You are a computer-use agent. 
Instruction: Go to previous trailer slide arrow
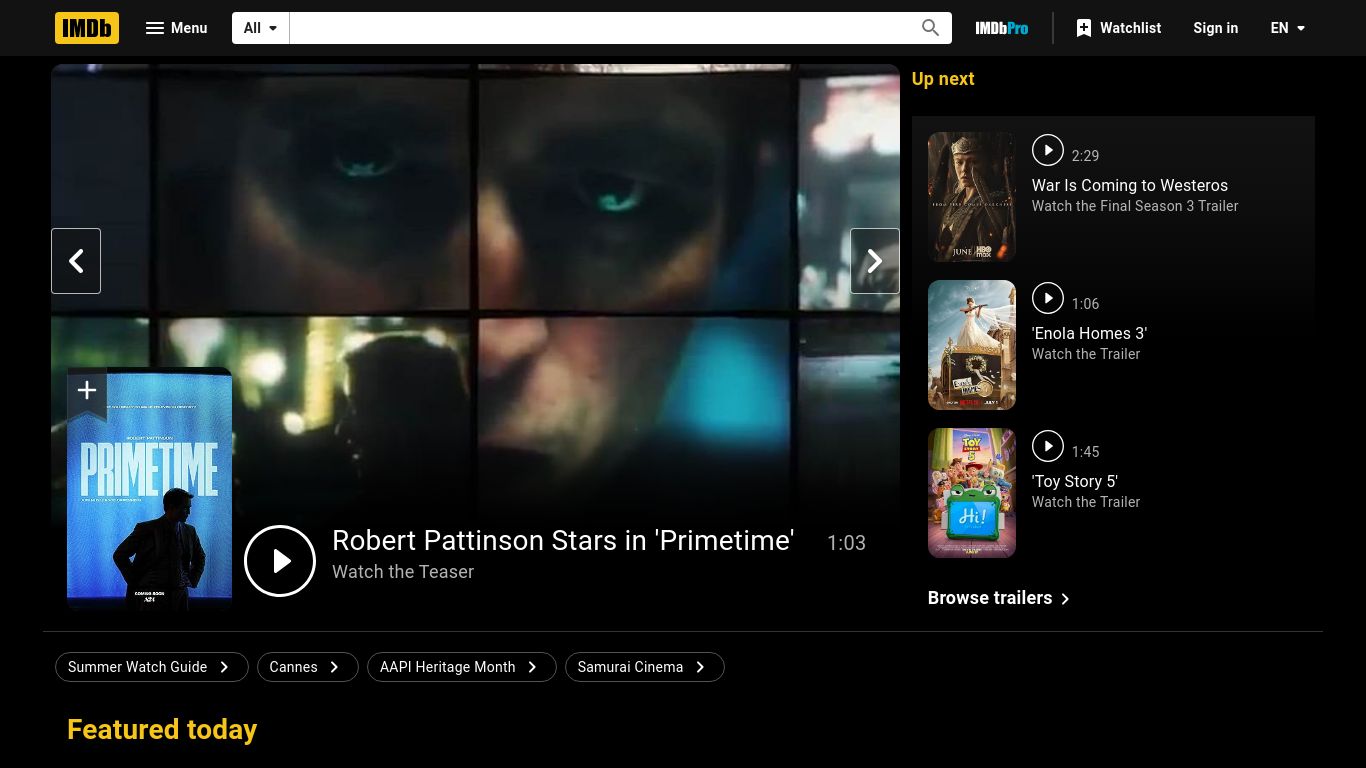tap(76, 261)
